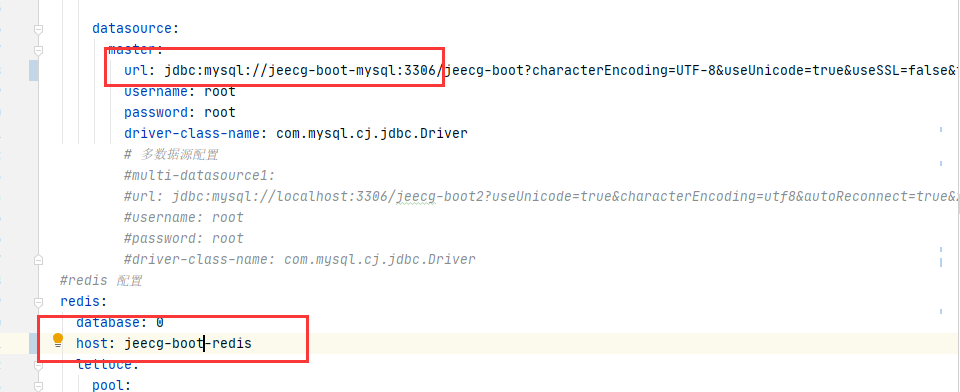
Task: Click com.mysql.cj.jdbc.Driver value in master block
Action: click(x=372, y=134)
